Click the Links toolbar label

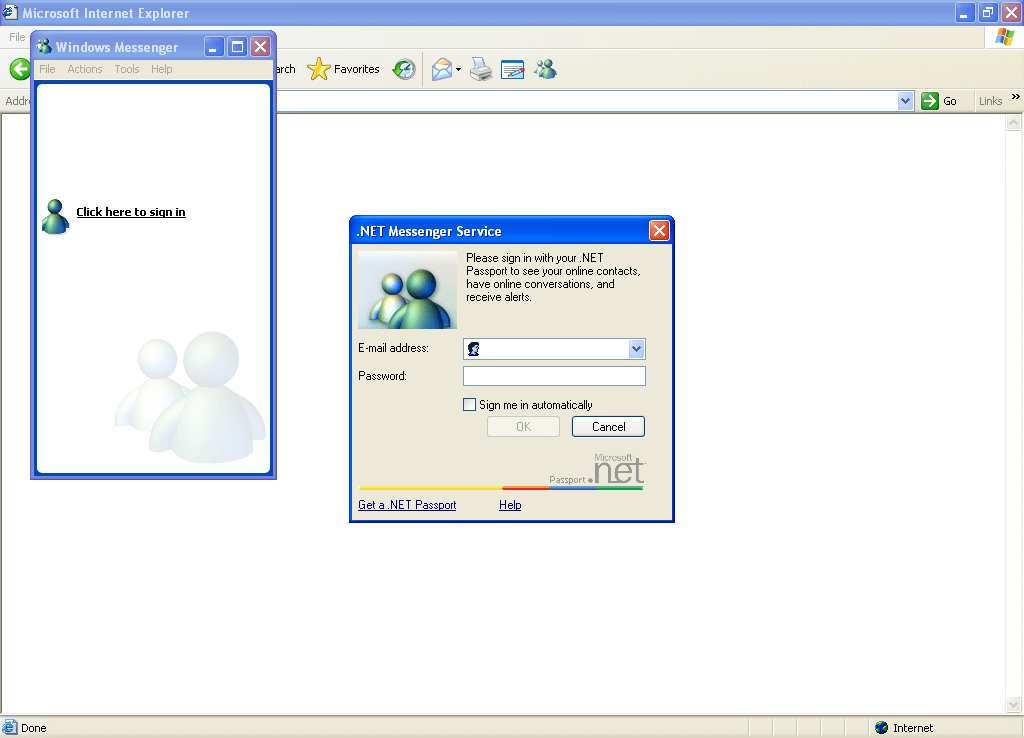(990, 101)
